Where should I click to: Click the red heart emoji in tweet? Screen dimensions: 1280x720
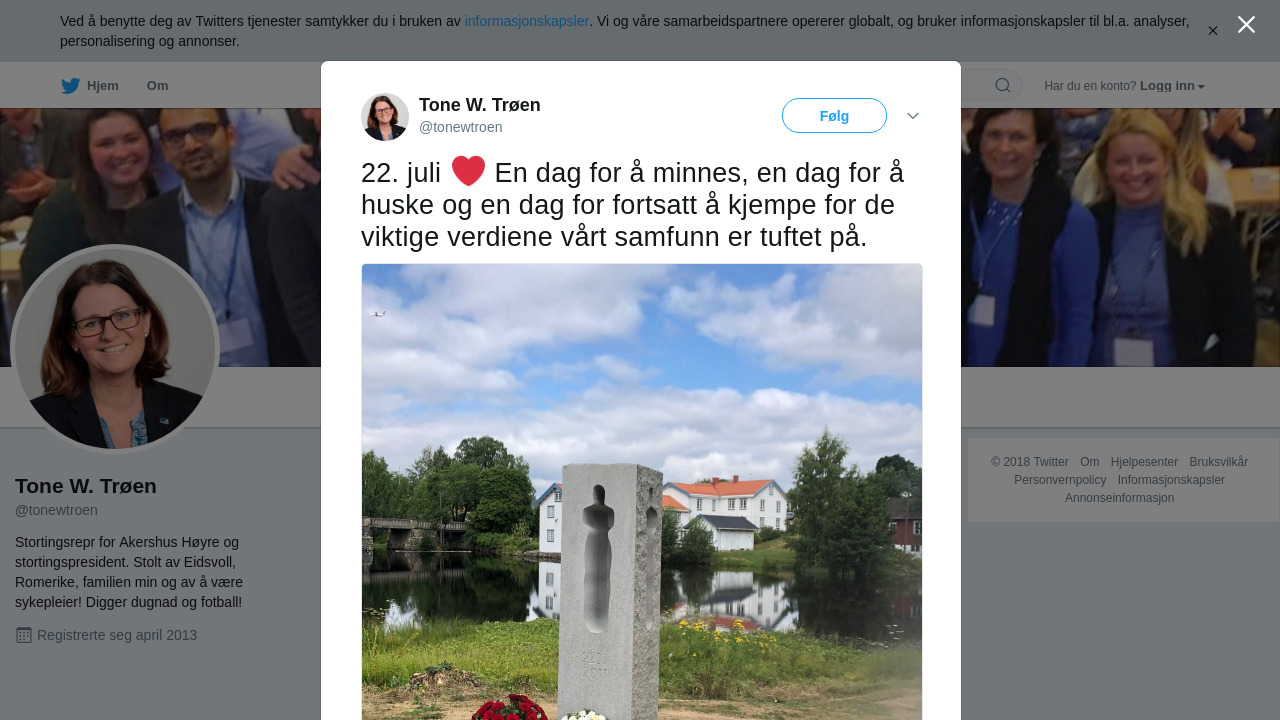point(468,171)
